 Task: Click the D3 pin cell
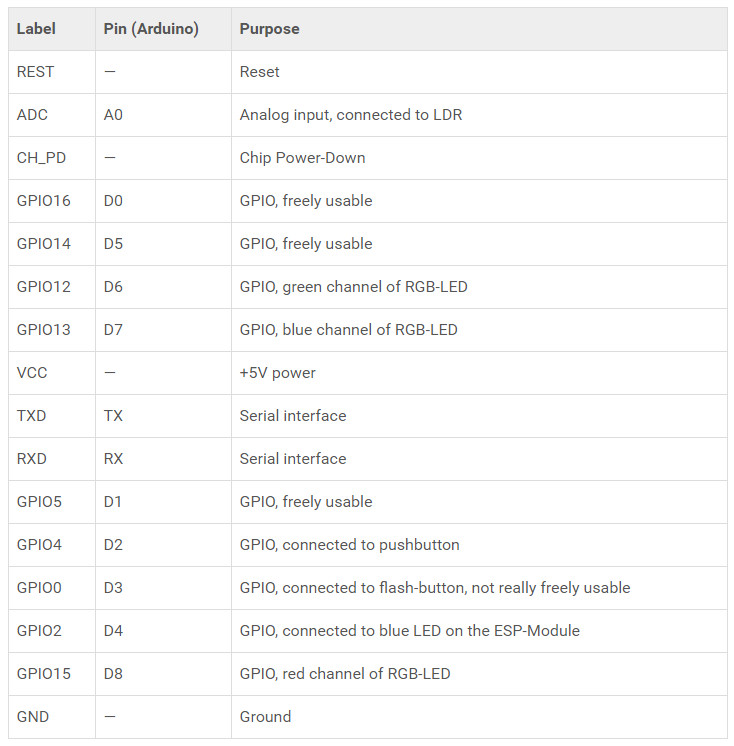coord(163,588)
